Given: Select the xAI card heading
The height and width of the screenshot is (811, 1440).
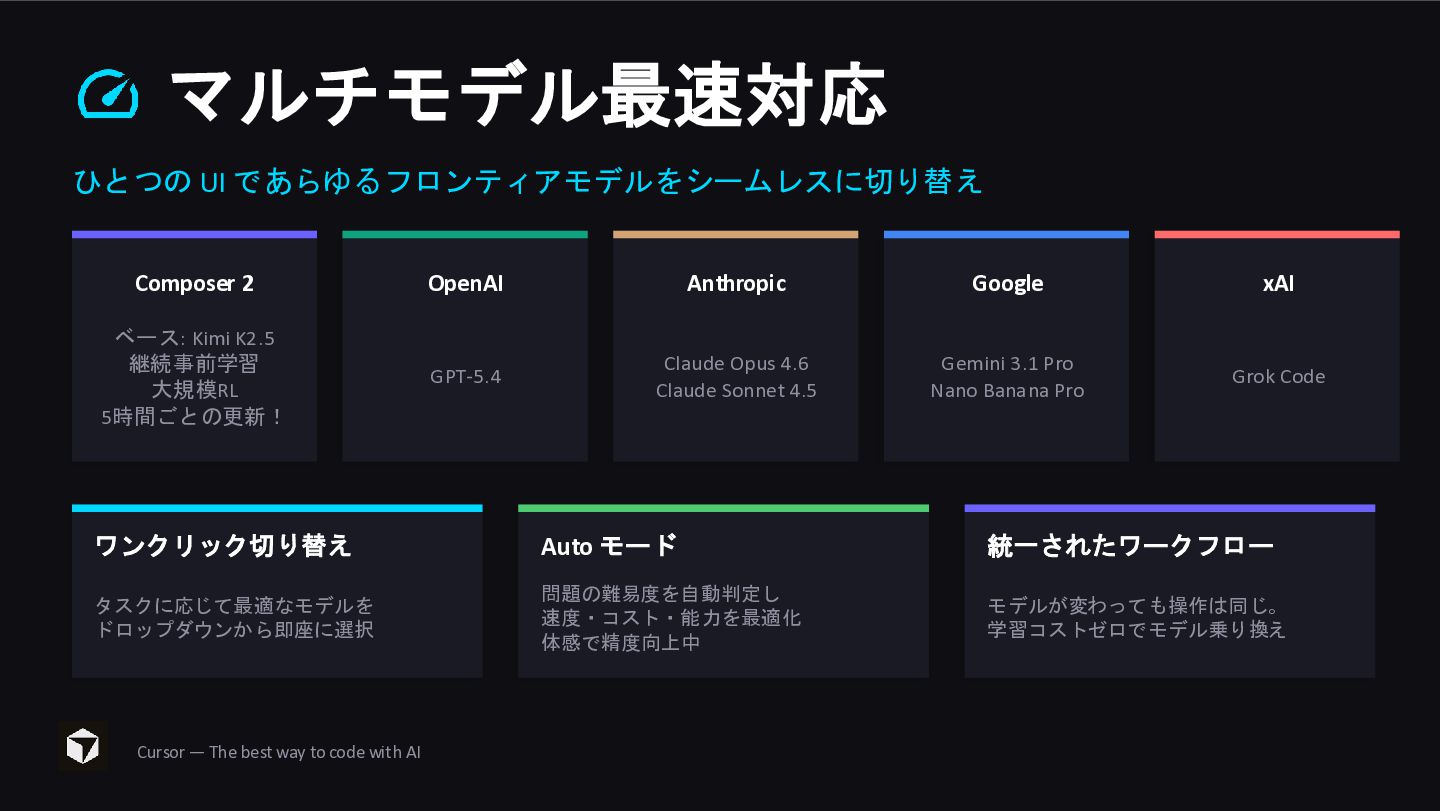Looking at the screenshot, I should point(1278,283).
